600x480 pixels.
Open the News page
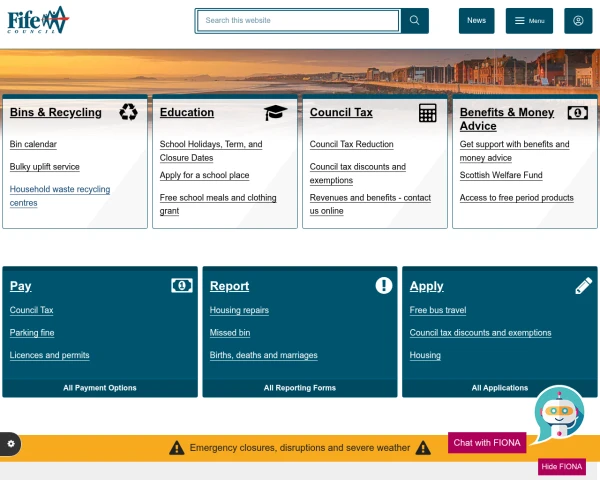(476, 21)
